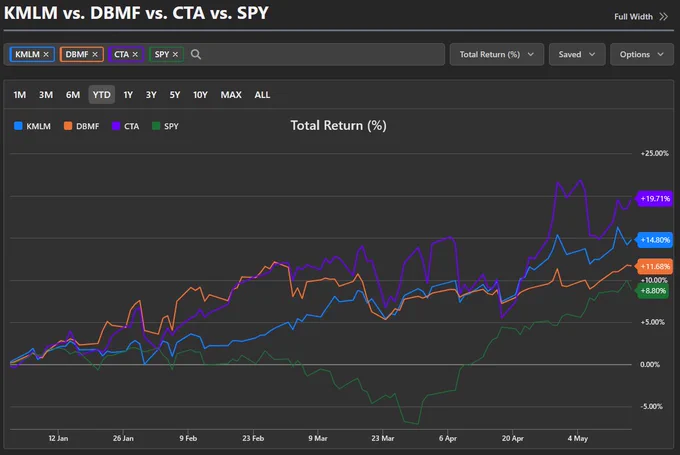
Task: Select the MAX time range
Action: (231, 95)
